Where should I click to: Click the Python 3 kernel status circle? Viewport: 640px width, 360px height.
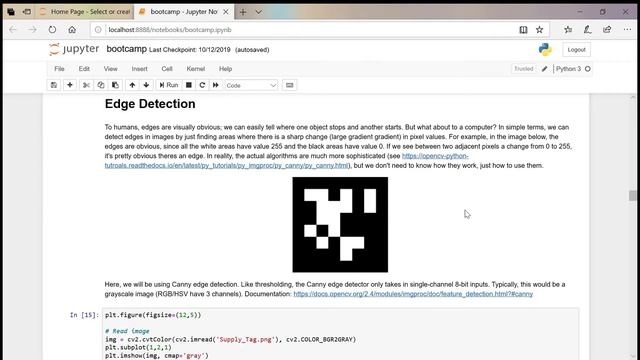[x=588, y=69]
